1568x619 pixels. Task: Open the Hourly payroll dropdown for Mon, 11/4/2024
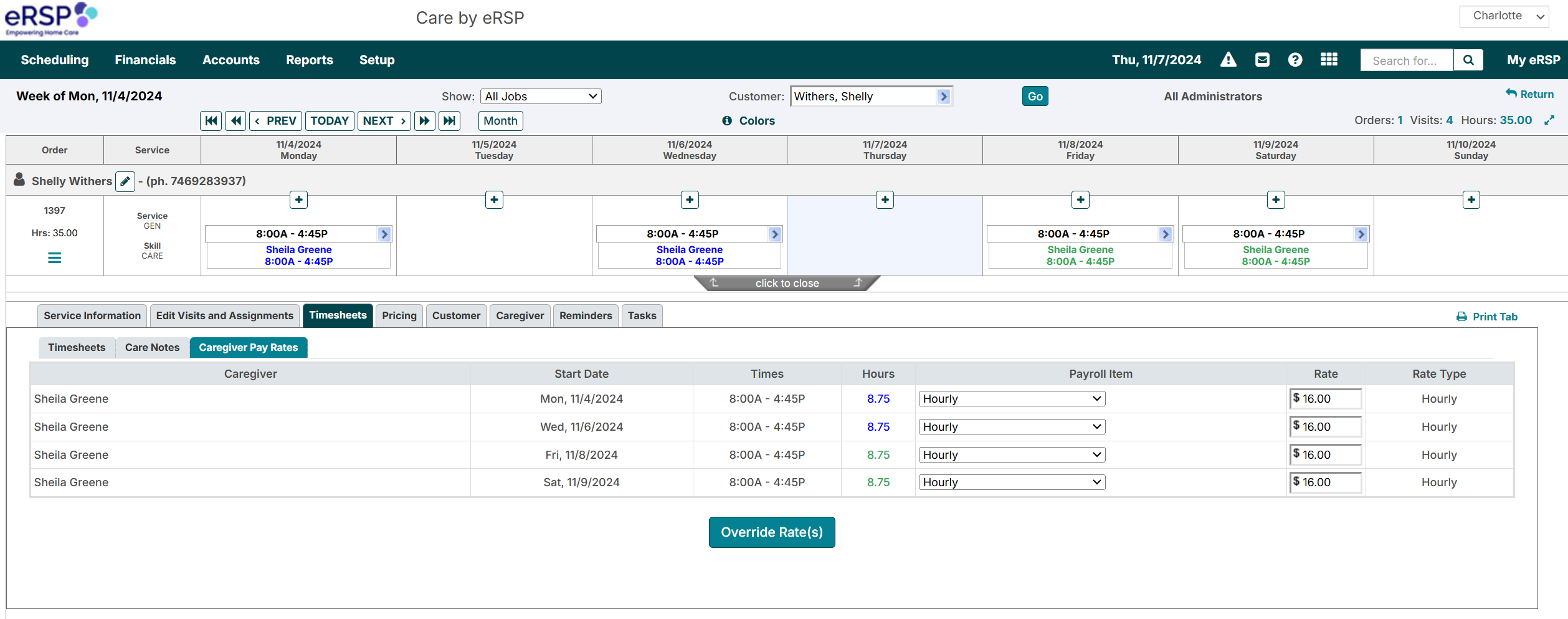tap(1010, 398)
